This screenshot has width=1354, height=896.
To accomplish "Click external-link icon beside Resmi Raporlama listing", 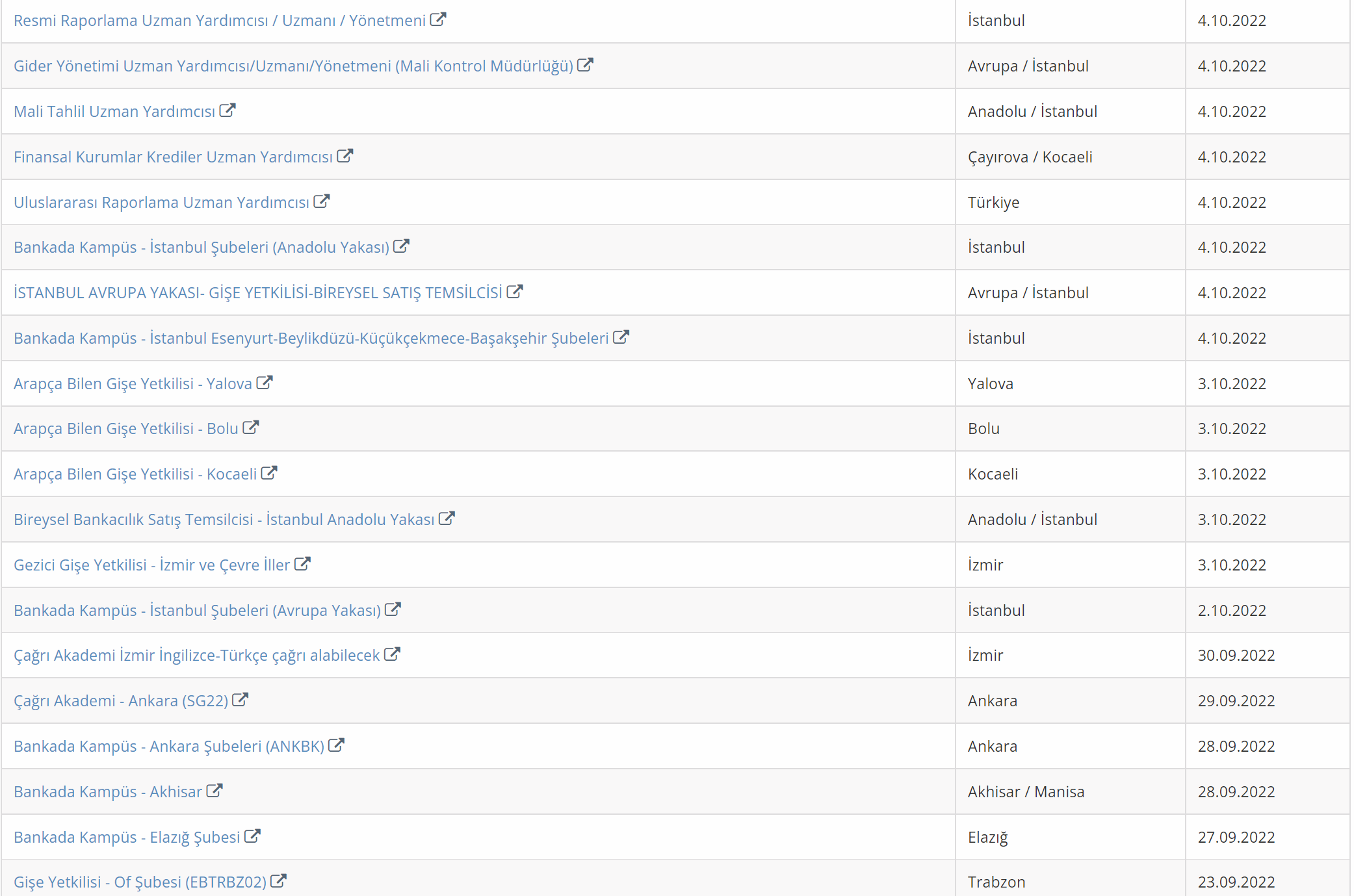I will tap(438, 19).
